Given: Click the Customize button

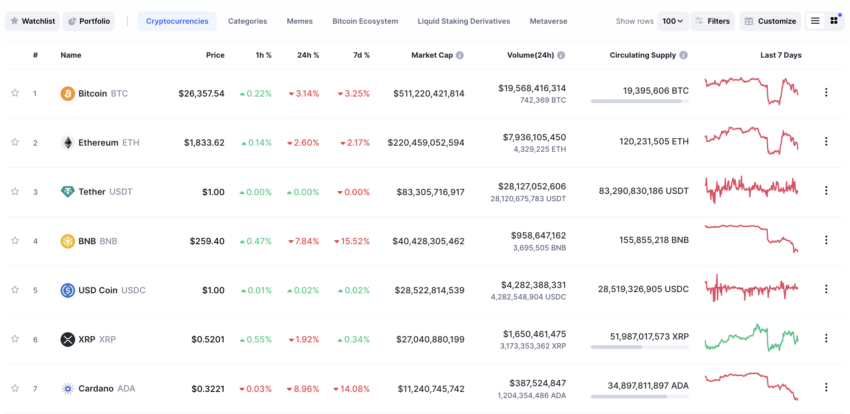Looking at the screenshot, I should pyautogui.click(x=770, y=21).
